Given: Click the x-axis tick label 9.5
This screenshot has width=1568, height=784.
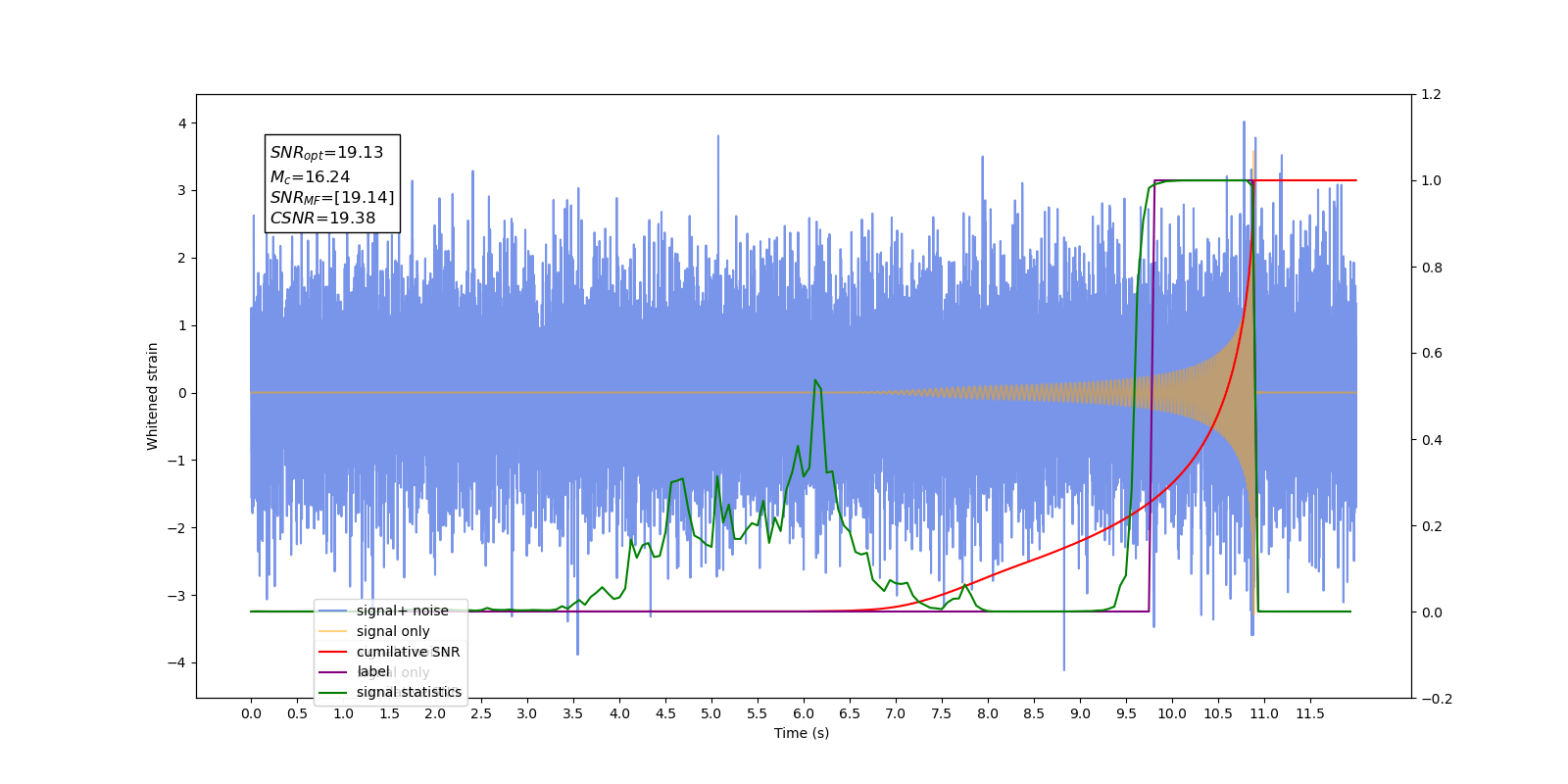Looking at the screenshot, I should [x=1126, y=713].
